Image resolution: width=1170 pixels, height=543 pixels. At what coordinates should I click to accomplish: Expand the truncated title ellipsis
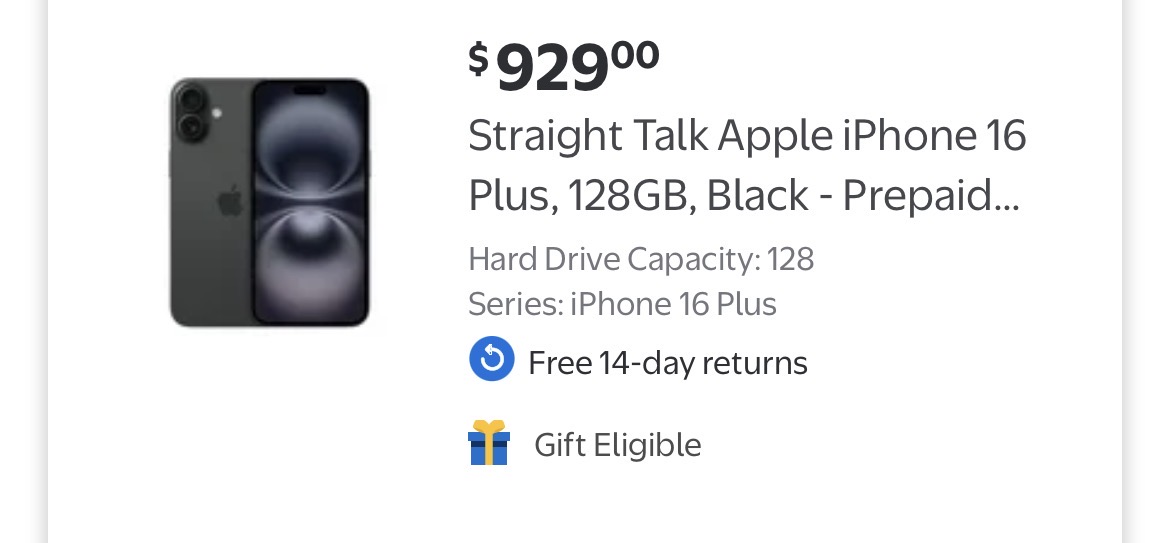(x=1009, y=200)
